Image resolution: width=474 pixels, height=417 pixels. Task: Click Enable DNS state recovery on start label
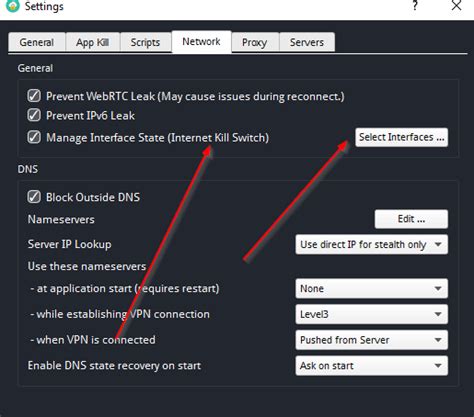tap(114, 366)
